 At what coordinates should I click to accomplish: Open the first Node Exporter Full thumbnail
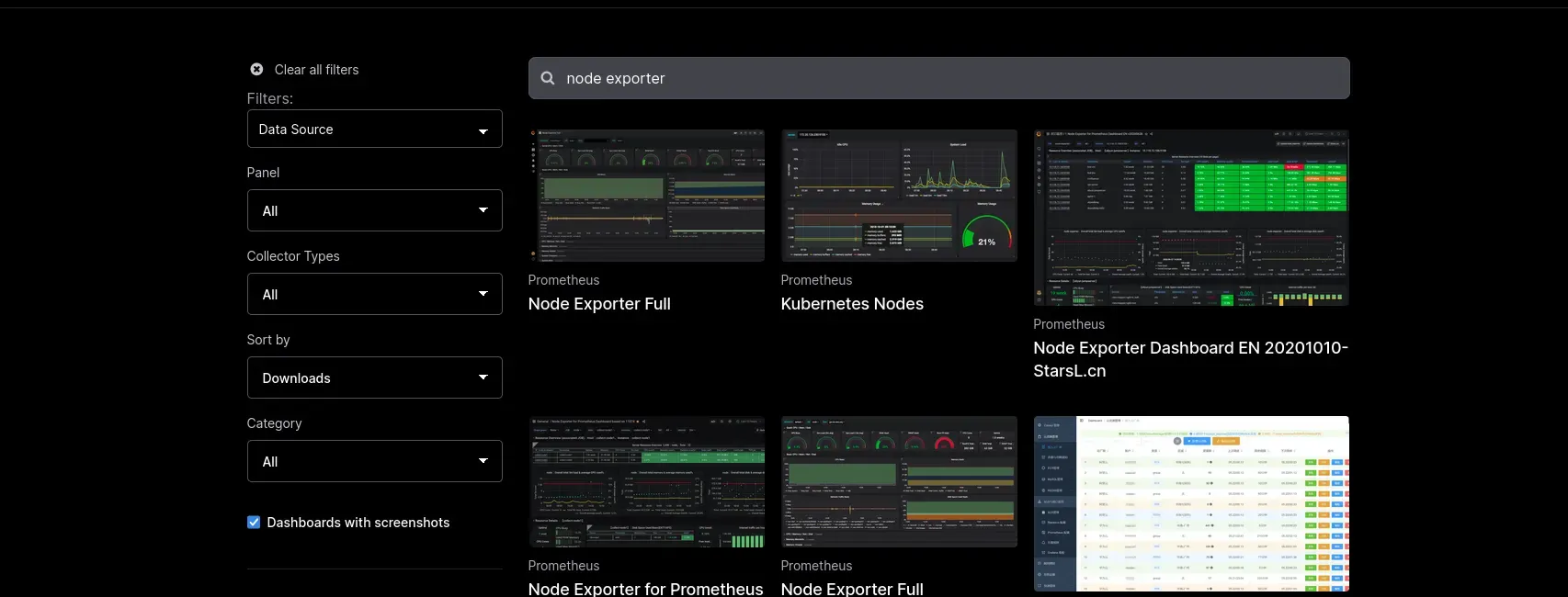646,196
